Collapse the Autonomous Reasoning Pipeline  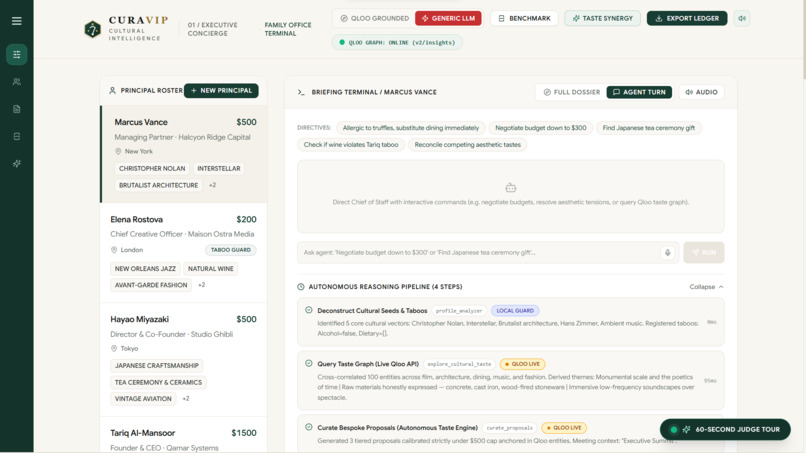pyautogui.click(x=706, y=287)
